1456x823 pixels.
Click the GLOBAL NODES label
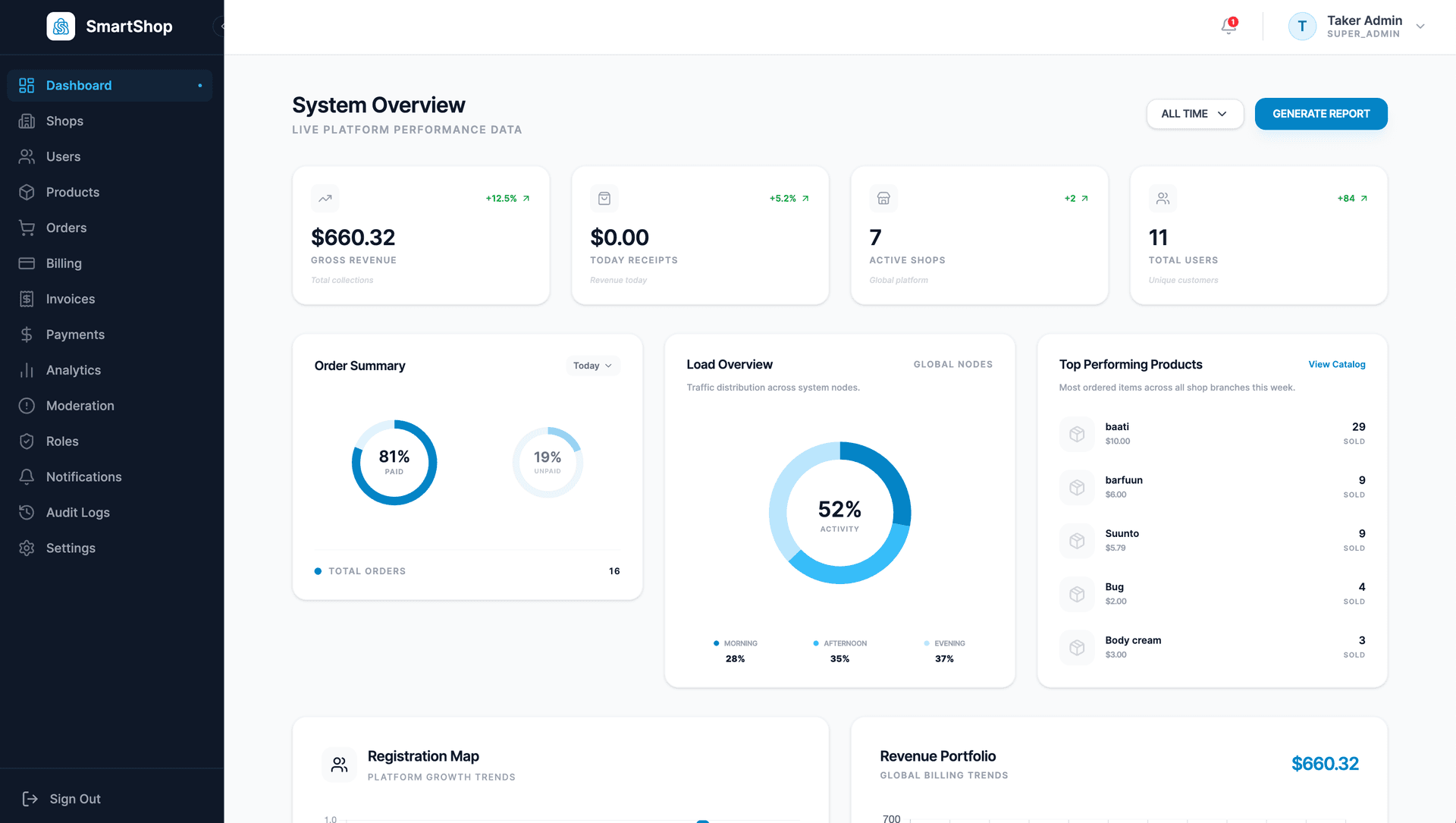click(x=953, y=365)
